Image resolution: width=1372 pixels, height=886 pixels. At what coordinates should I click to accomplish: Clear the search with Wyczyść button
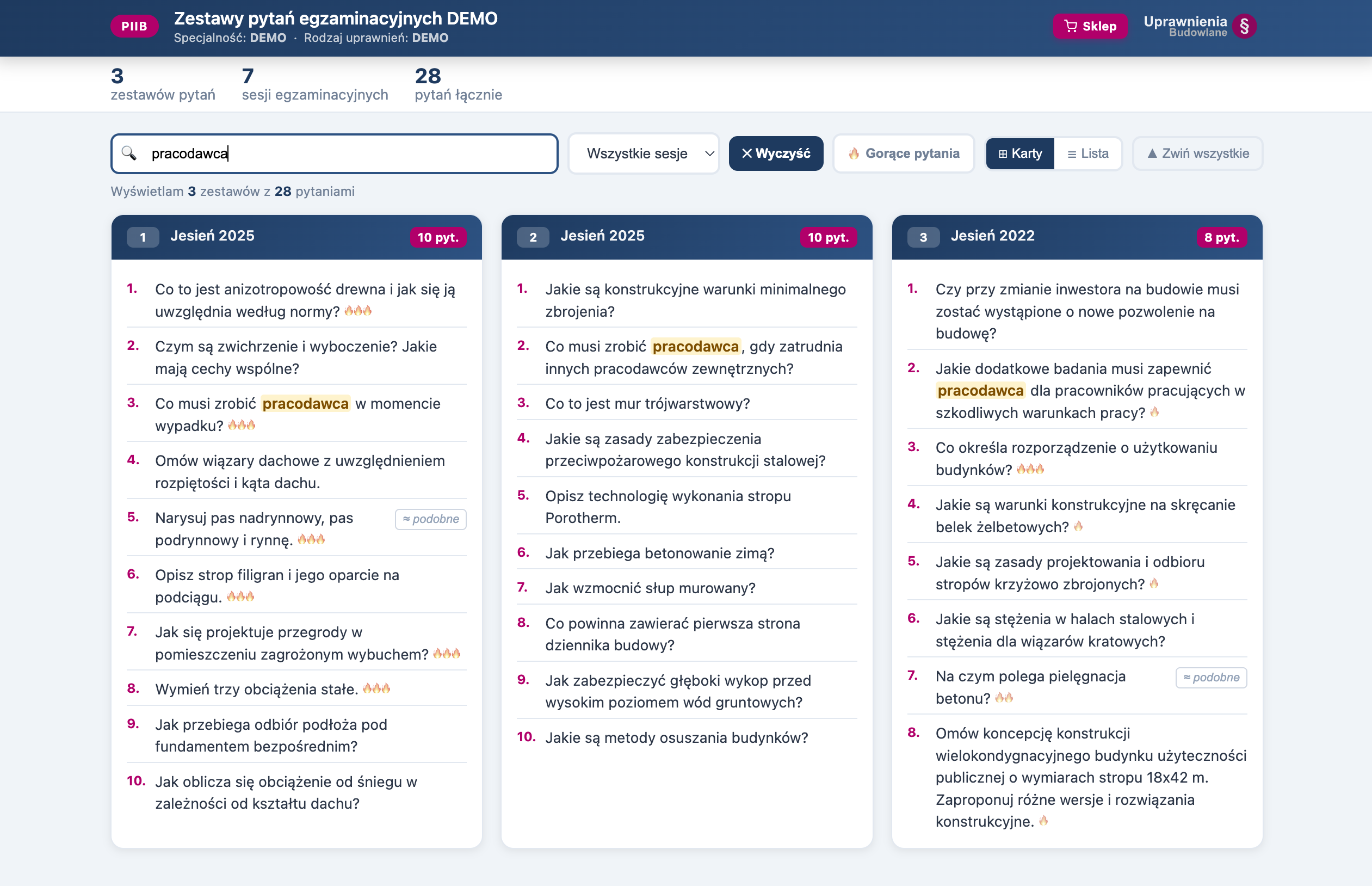pyautogui.click(x=775, y=153)
